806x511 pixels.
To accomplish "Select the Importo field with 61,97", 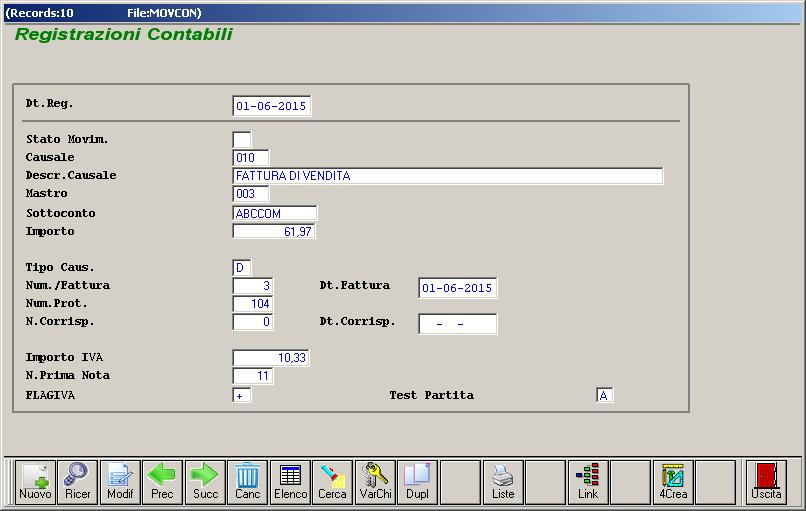I will tap(273, 231).
